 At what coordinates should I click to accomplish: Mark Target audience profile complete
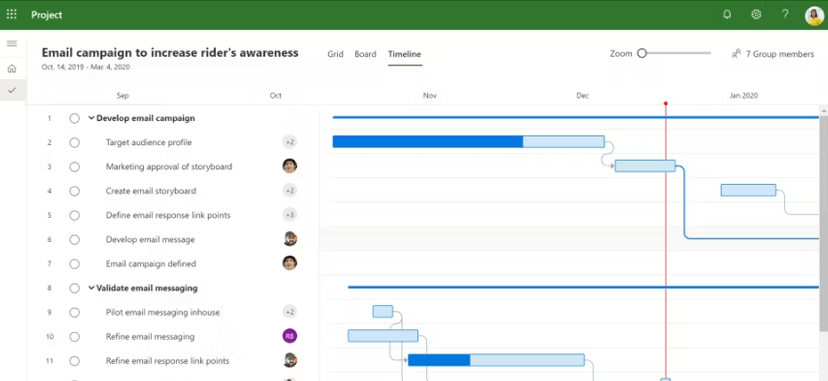click(74, 142)
